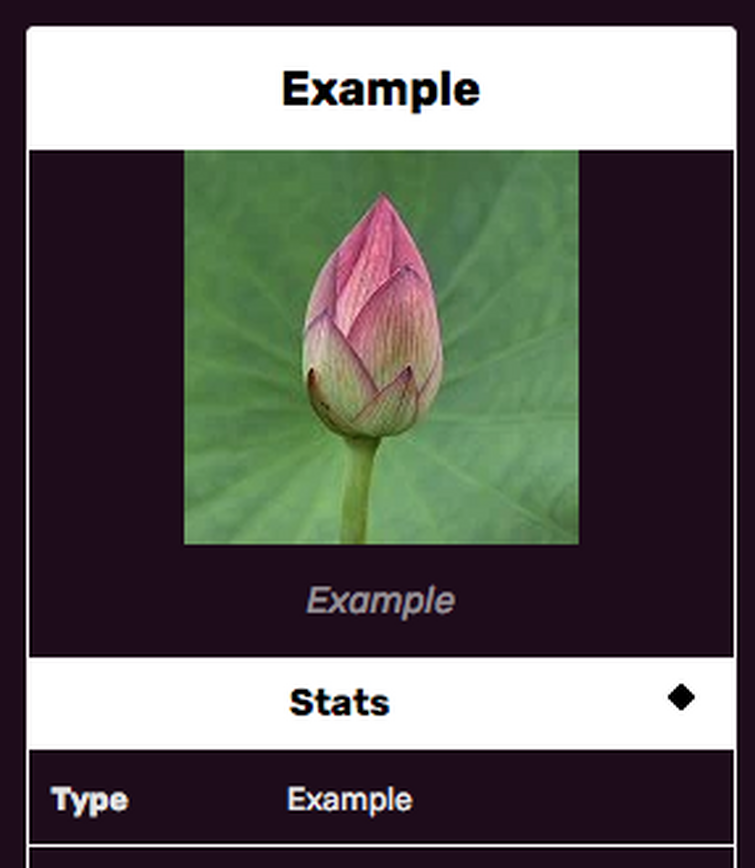Click dark caption area beside italic Example
This screenshot has height=868, width=755.
[x=166, y=601]
